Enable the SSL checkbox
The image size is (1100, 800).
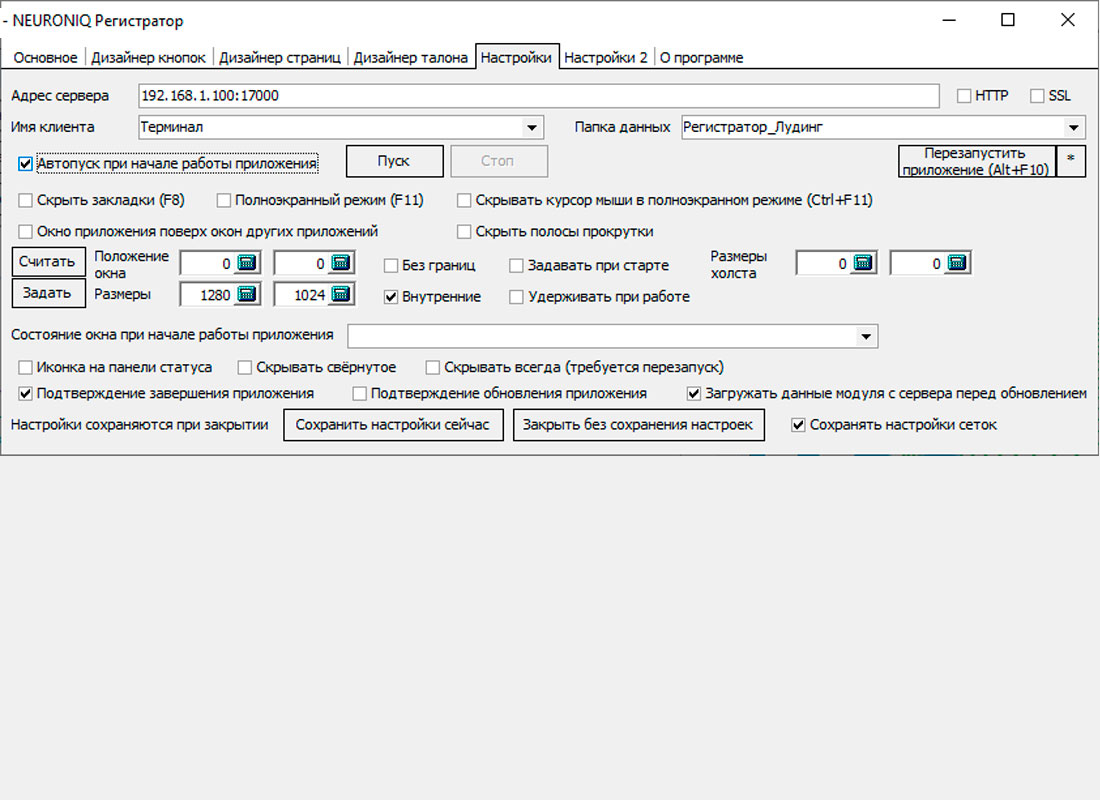[x=1037, y=96]
